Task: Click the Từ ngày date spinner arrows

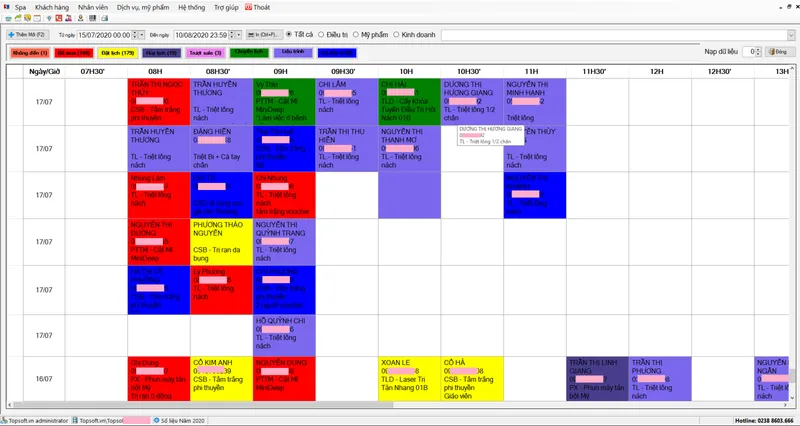Action: (x=135, y=35)
